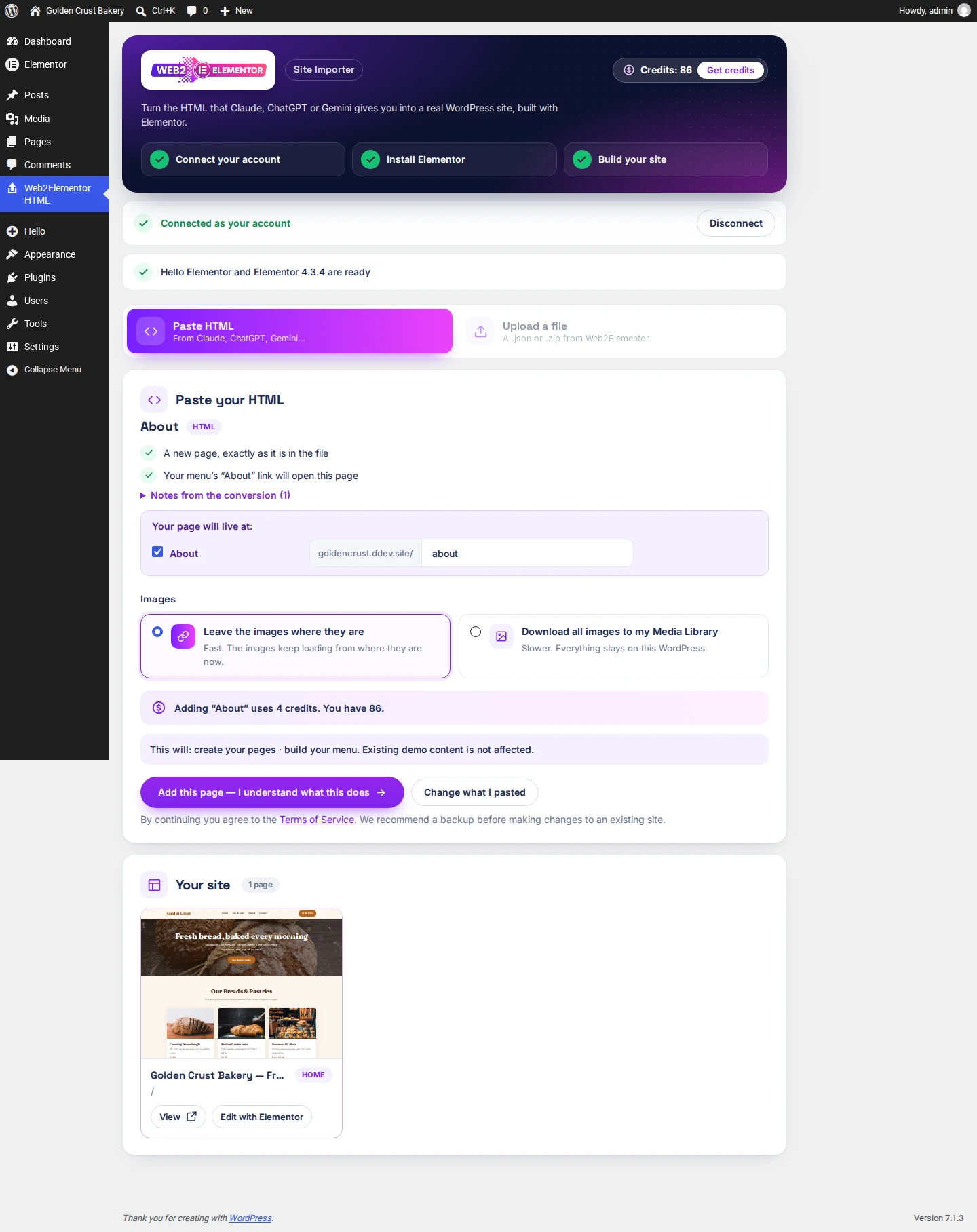Click the Build your site step
This screenshot has width=977, height=1232.
pos(666,159)
